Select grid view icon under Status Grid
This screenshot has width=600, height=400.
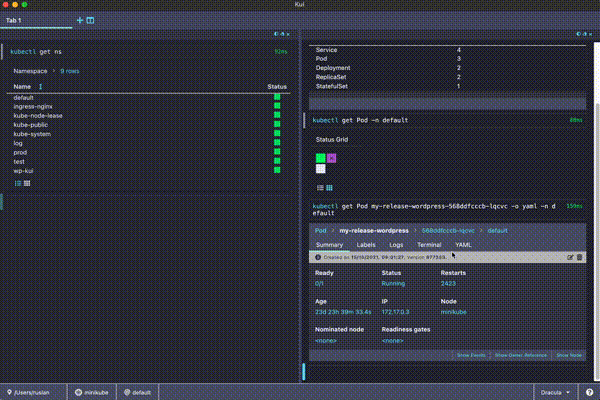click(329, 187)
